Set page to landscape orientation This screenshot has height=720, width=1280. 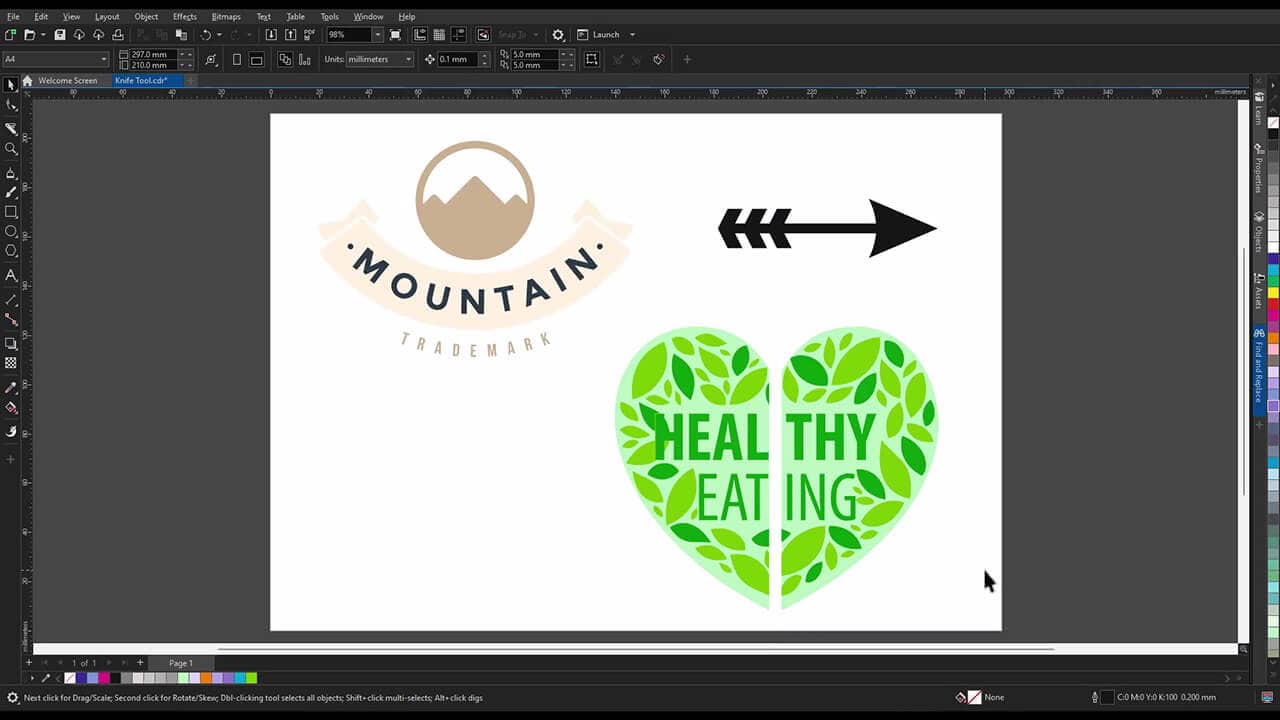(257, 59)
